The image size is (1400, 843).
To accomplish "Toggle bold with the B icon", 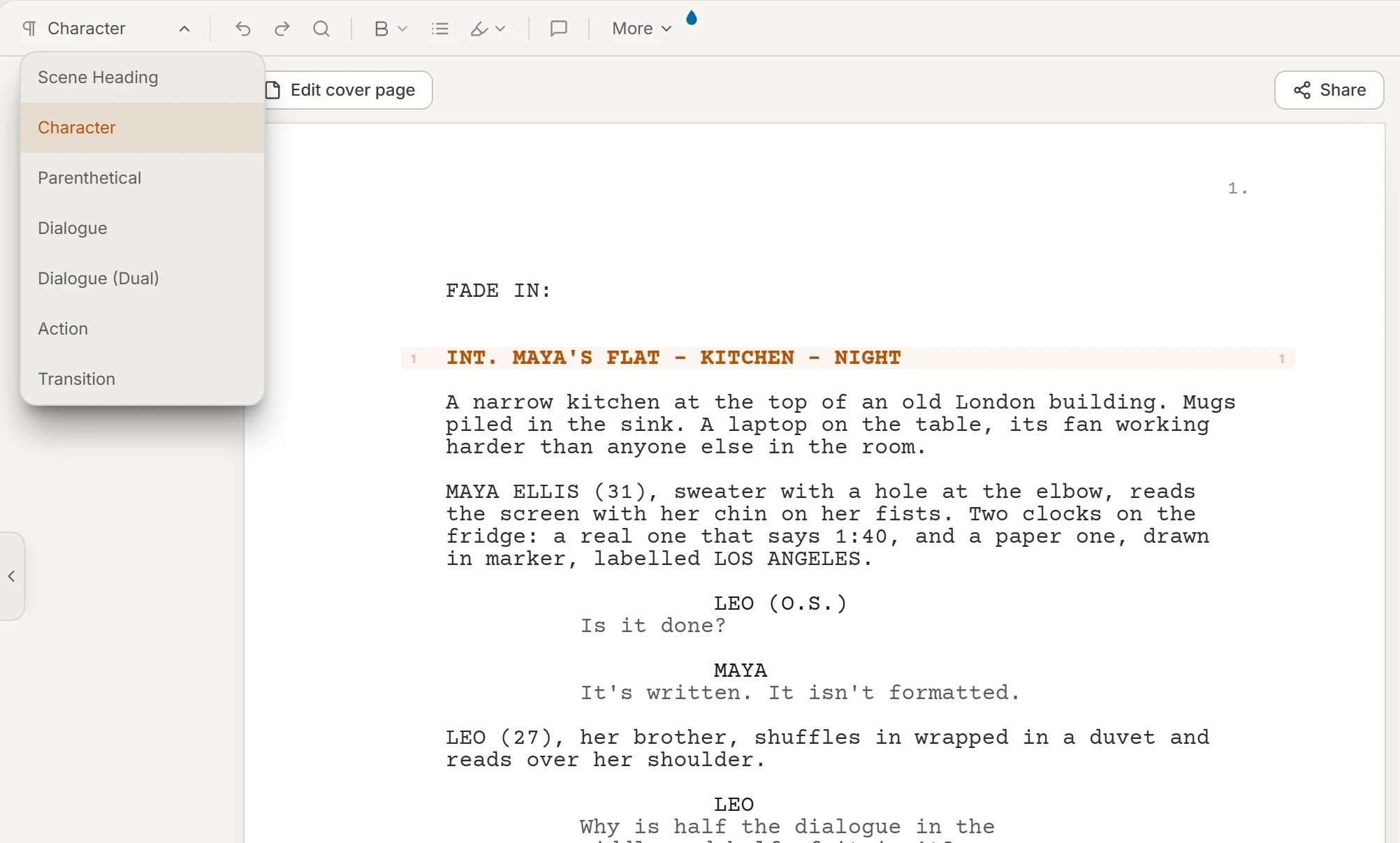I will click(x=381, y=29).
